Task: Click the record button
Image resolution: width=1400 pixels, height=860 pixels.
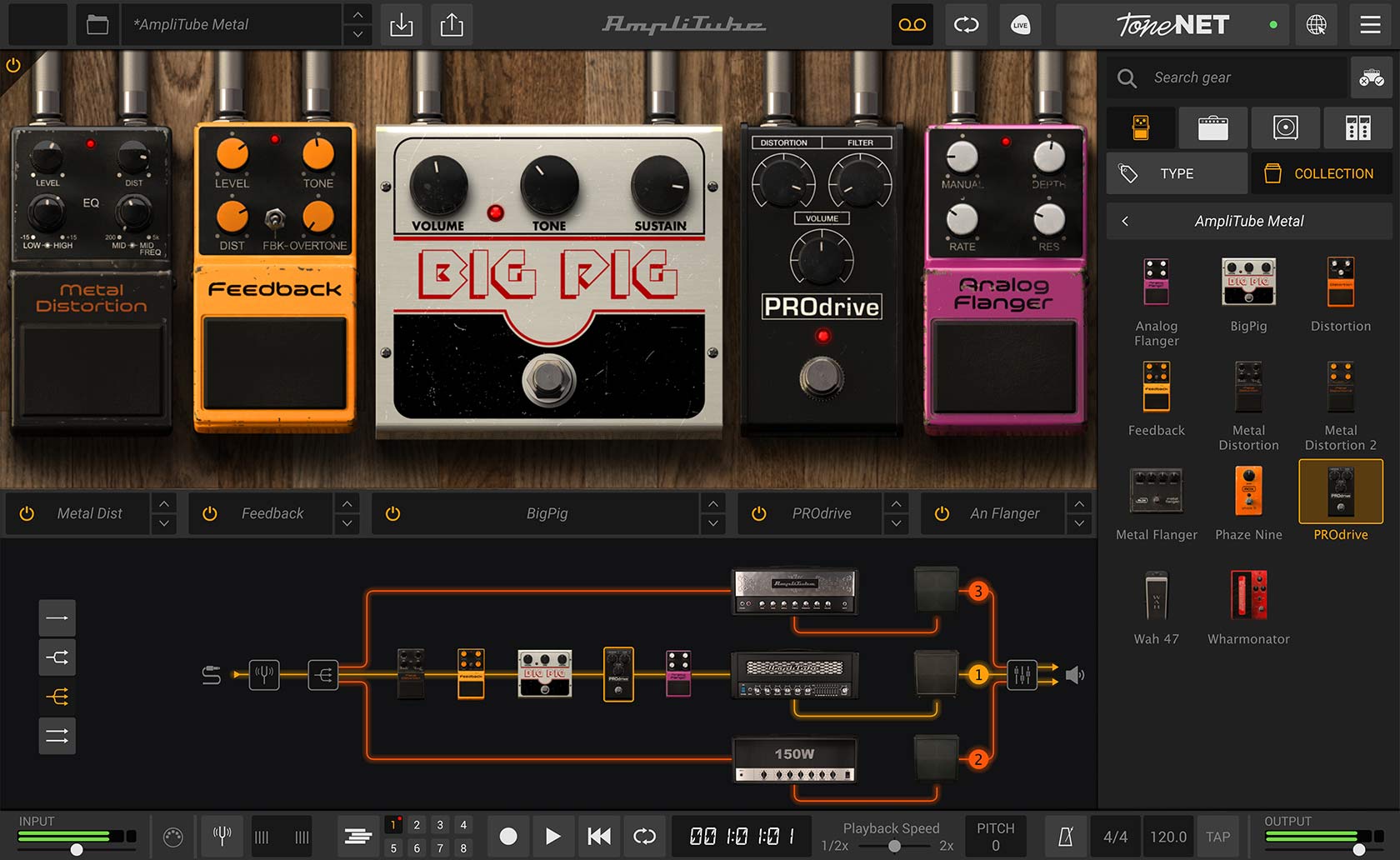Action: [508, 836]
